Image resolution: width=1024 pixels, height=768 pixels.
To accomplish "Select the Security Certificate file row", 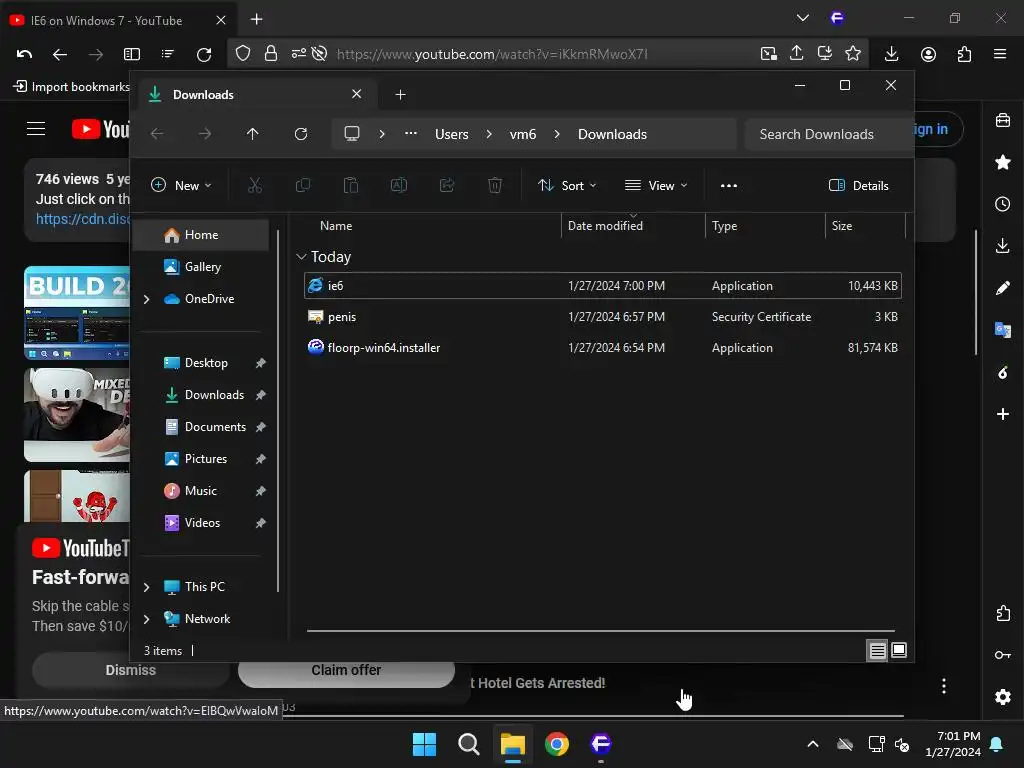I will pyautogui.click(x=602, y=317).
